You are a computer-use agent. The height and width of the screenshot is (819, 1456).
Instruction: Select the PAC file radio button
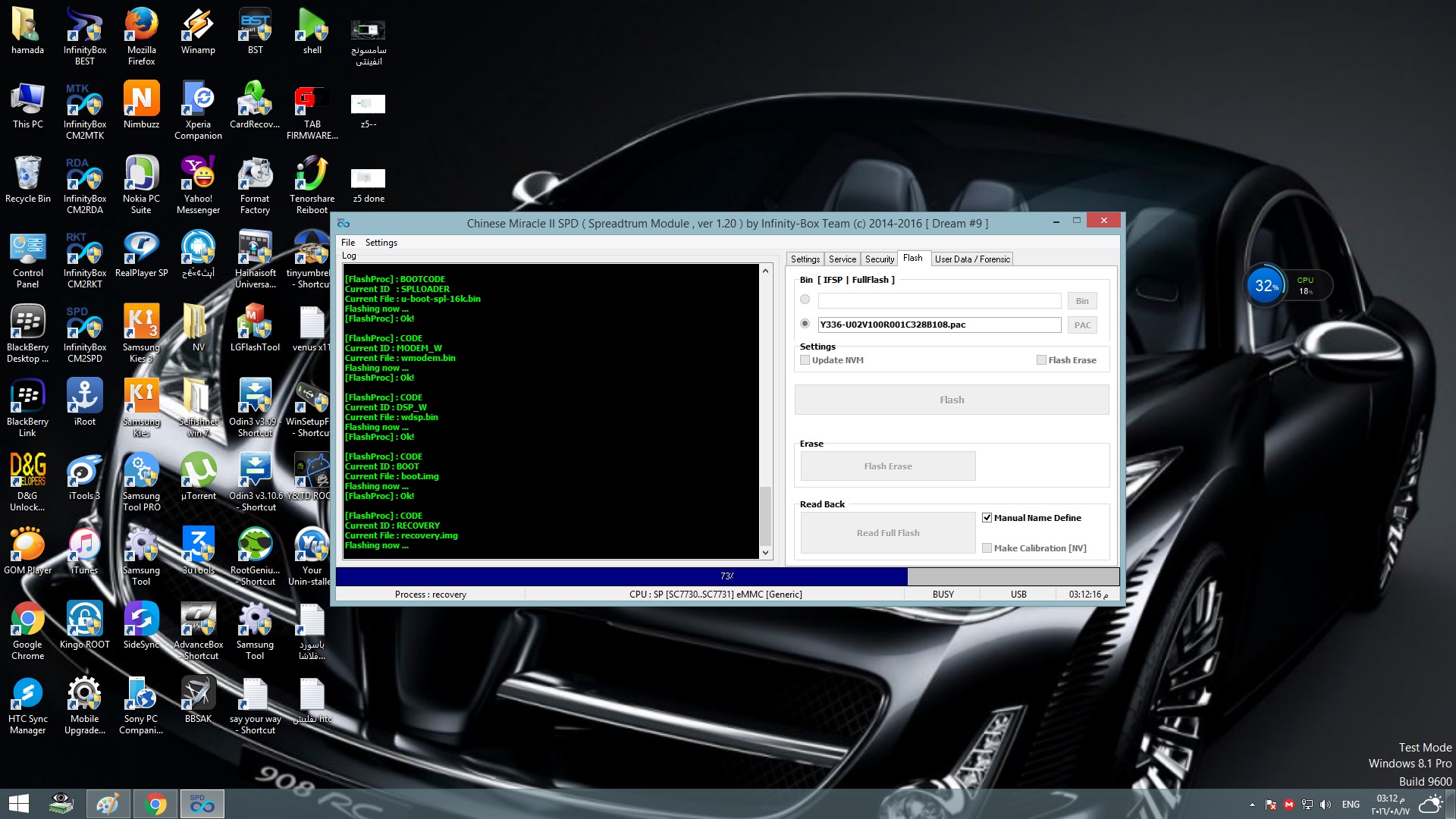click(805, 324)
